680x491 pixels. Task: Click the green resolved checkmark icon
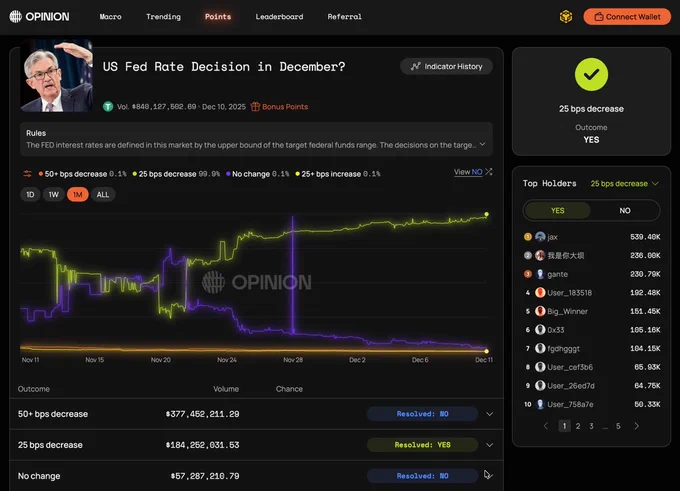591,75
